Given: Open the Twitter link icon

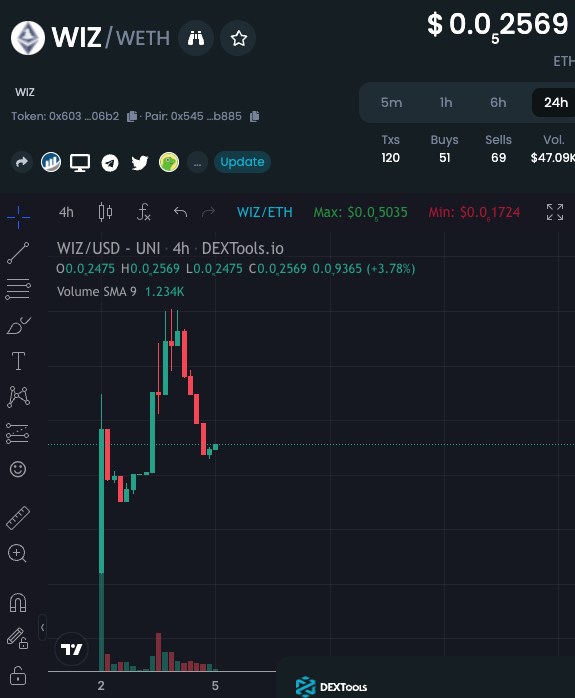Looking at the screenshot, I should tap(139, 162).
